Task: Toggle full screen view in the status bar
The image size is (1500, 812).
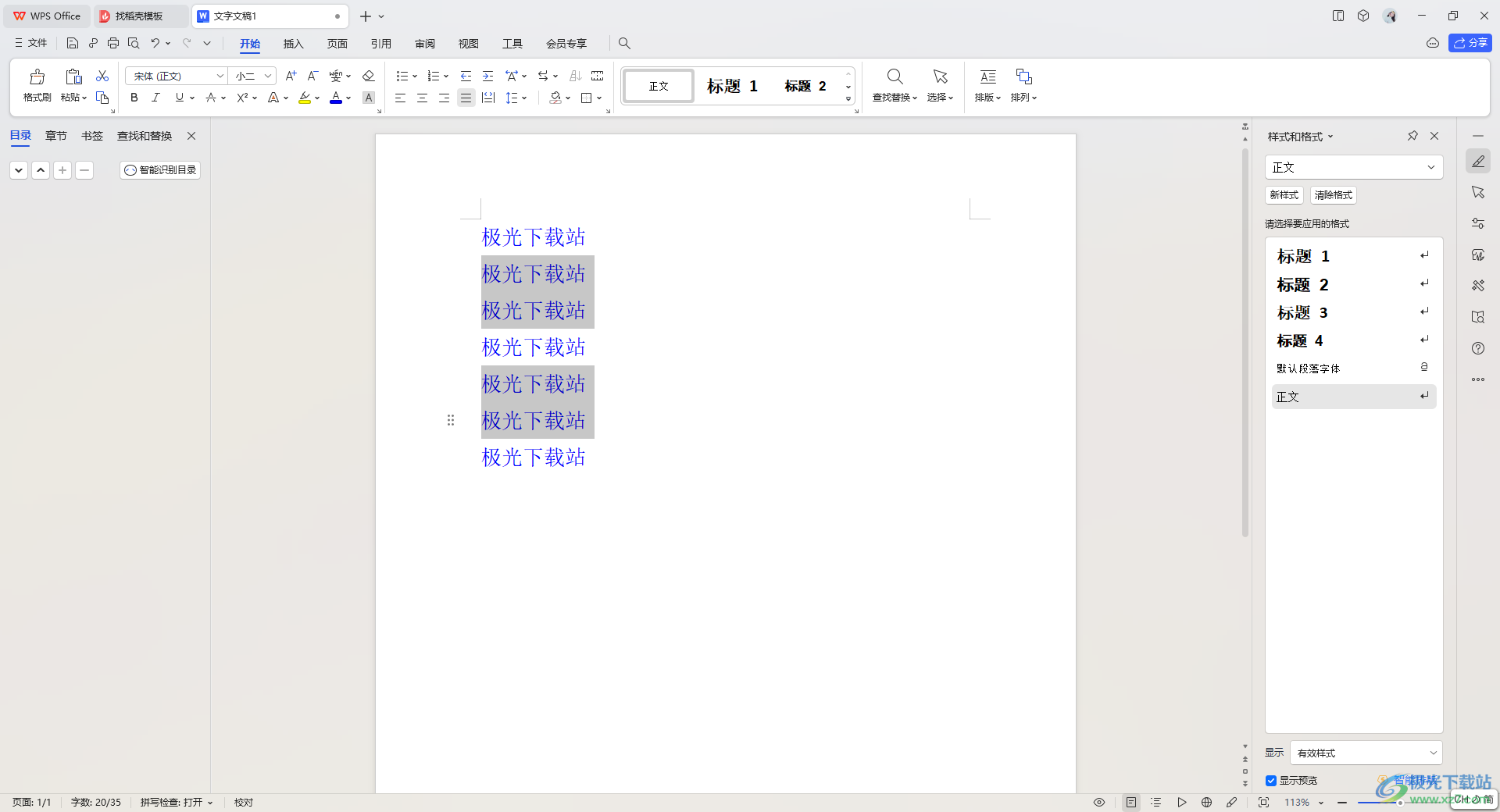Action: 1263,802
